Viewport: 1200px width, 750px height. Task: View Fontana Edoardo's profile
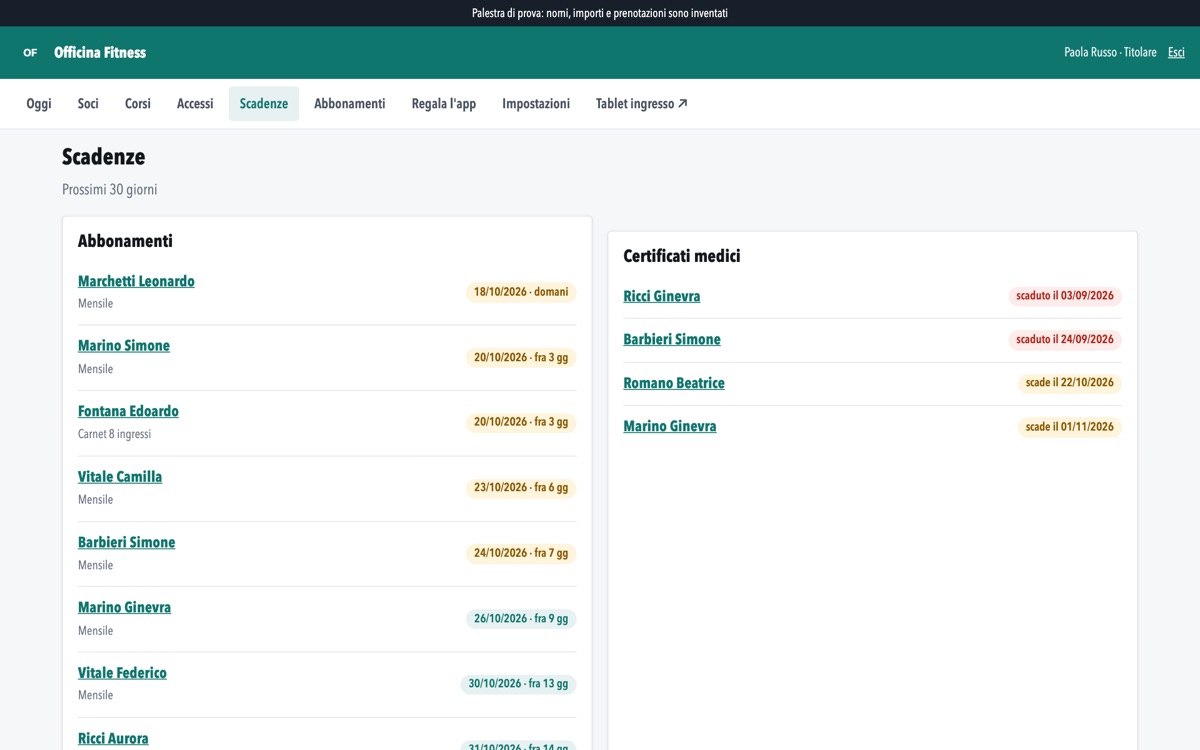click(128, 411)
